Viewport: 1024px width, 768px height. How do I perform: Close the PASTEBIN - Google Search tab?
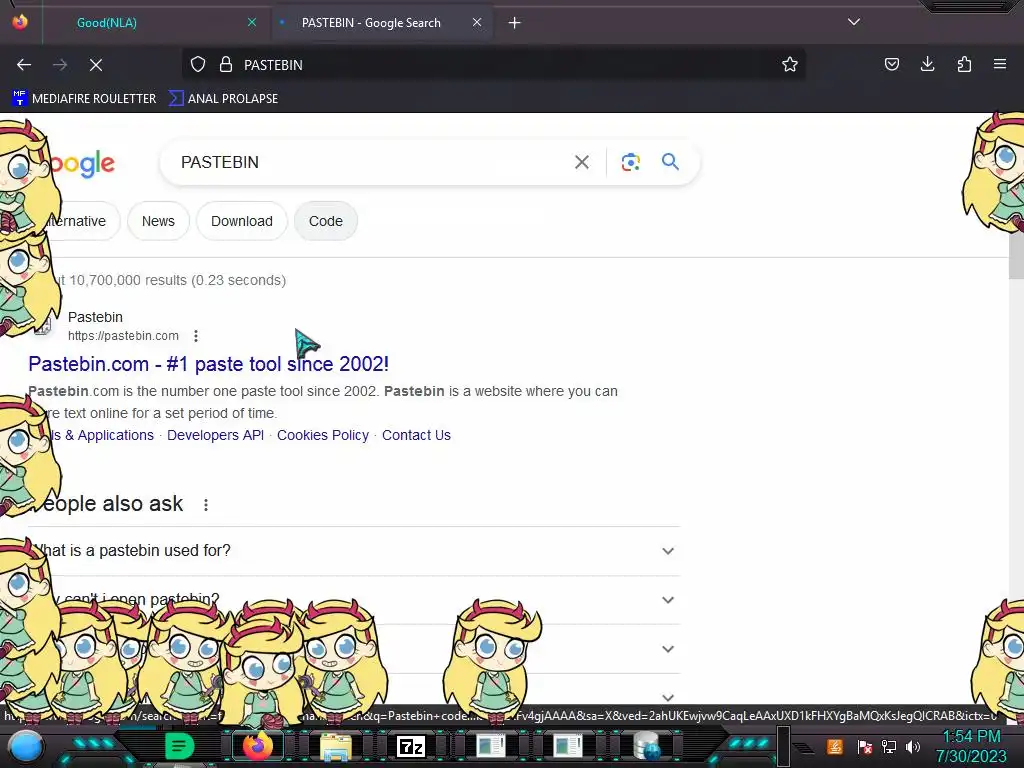pyautogui.click(x=477, y=22)
